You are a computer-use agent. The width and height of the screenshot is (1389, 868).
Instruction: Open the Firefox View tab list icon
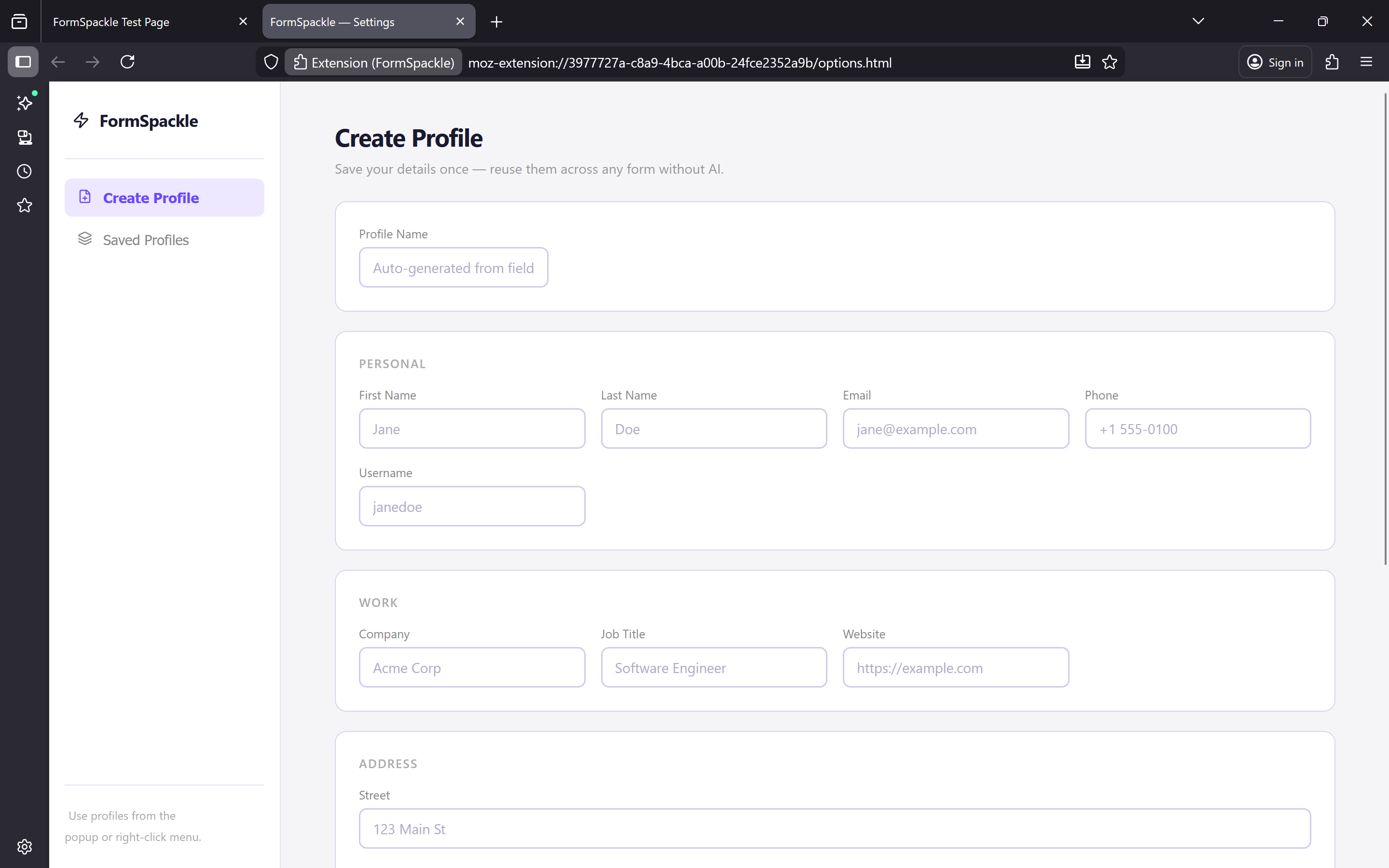[x=19, y=22]
